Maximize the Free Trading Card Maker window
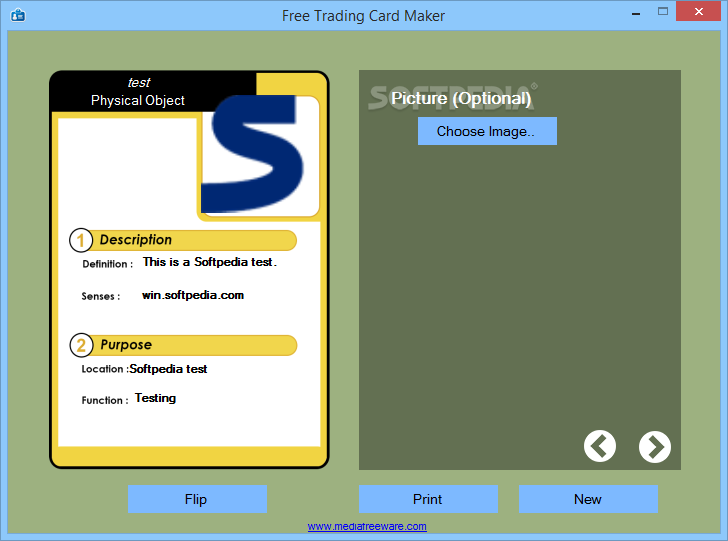 point(663,12)
